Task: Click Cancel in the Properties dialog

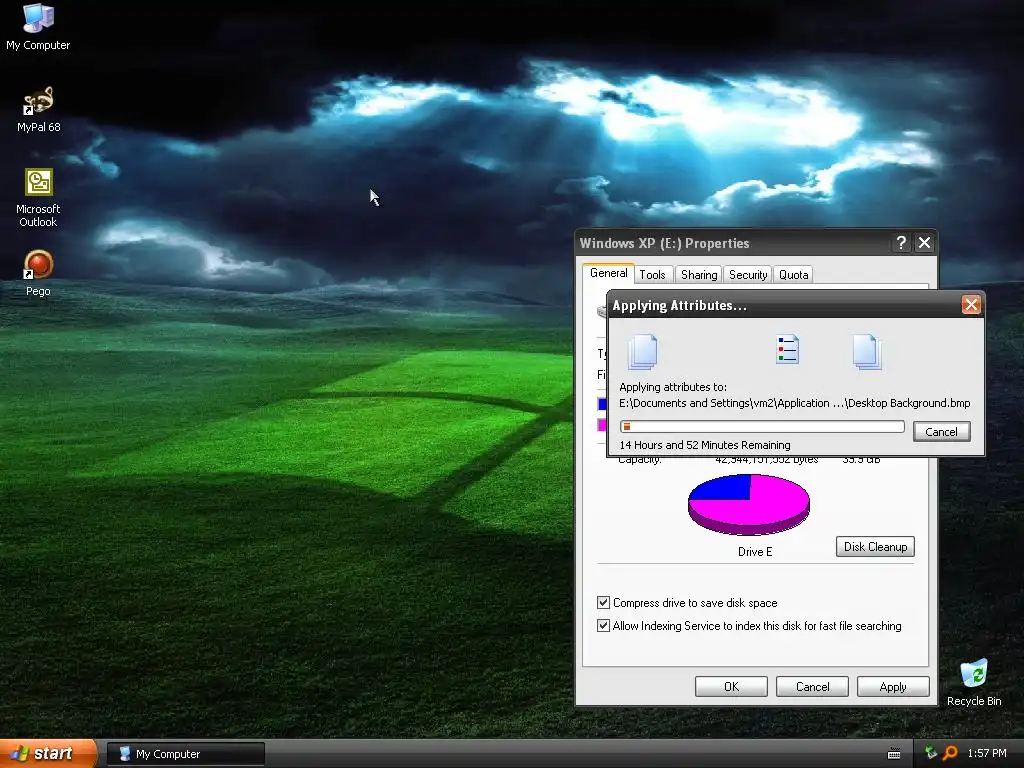Action: click(x=812, y=686)
